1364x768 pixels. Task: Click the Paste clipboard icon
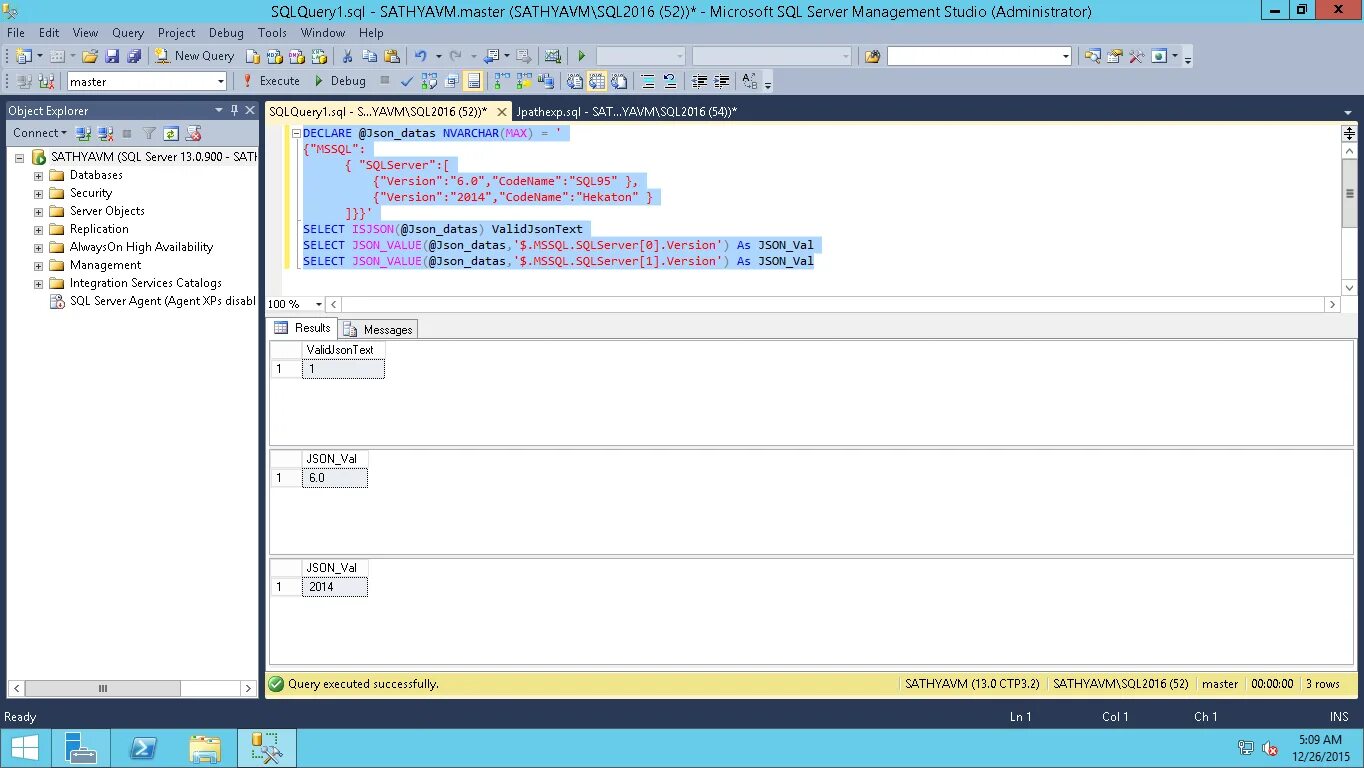(x=391, y=56)
